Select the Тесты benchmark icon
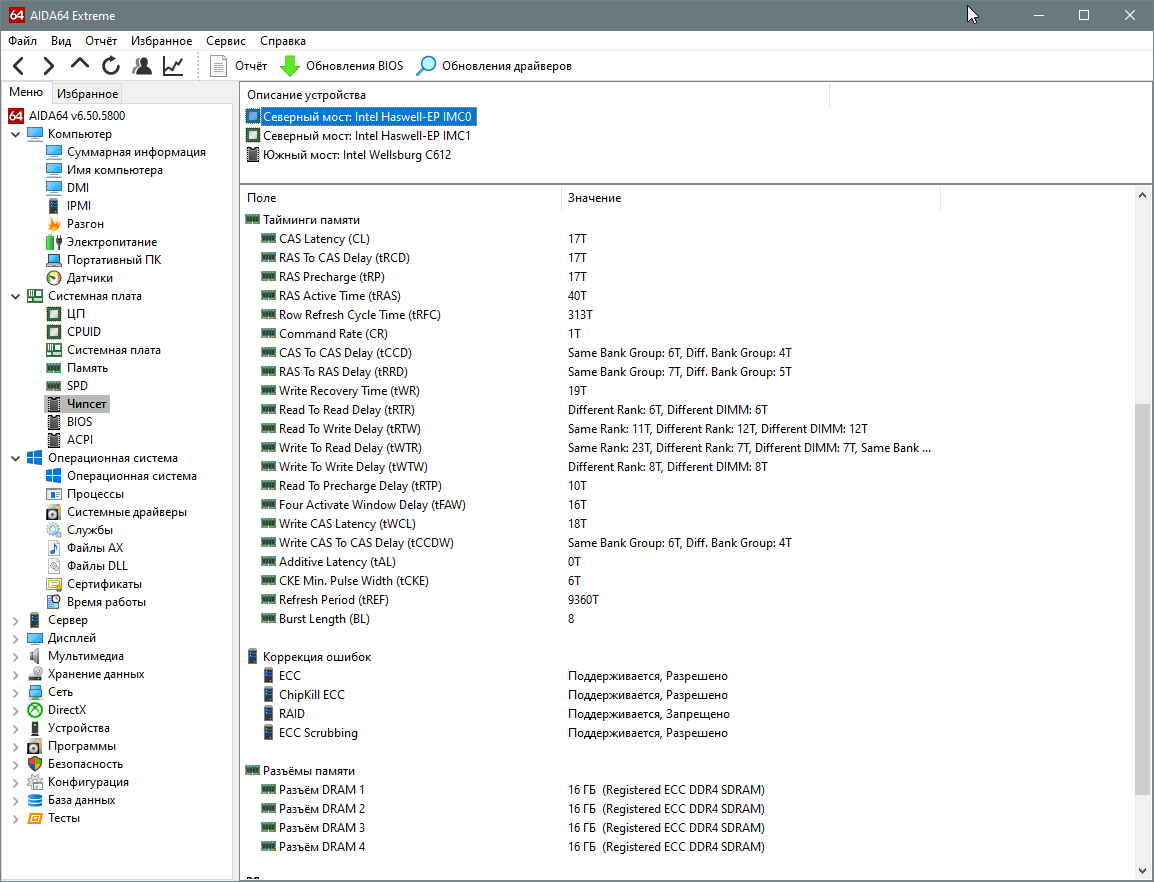Viewport: 1154px width, 882px height. (35, 818)
